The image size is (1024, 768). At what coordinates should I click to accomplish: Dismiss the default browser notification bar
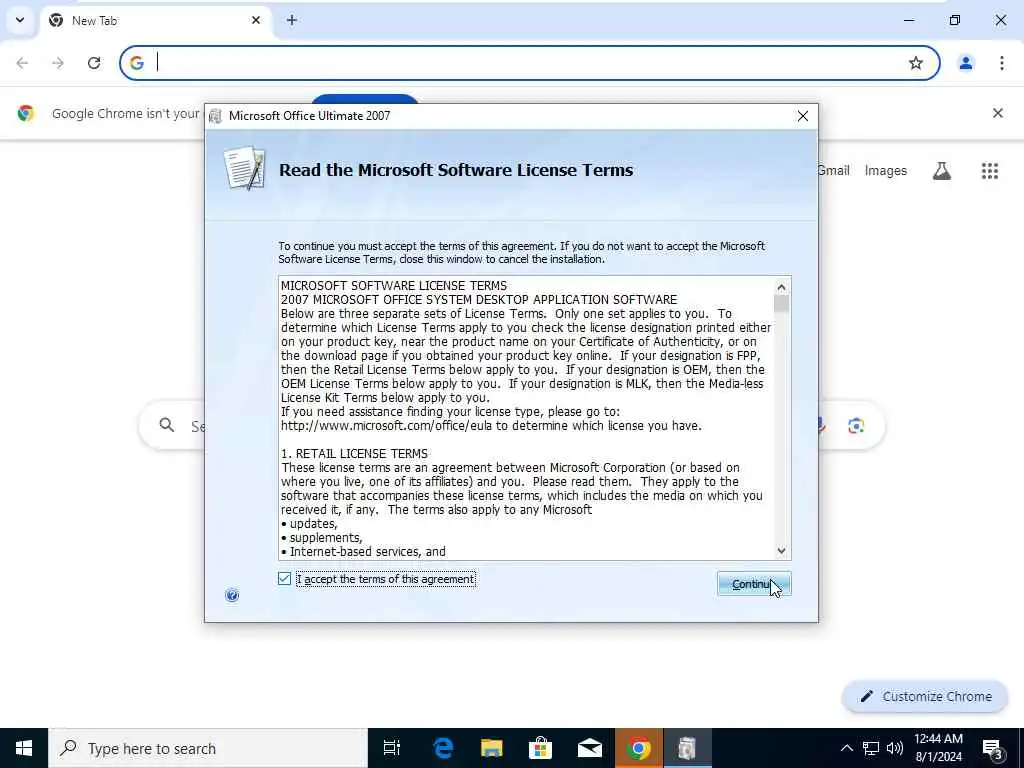click(998, 113)
